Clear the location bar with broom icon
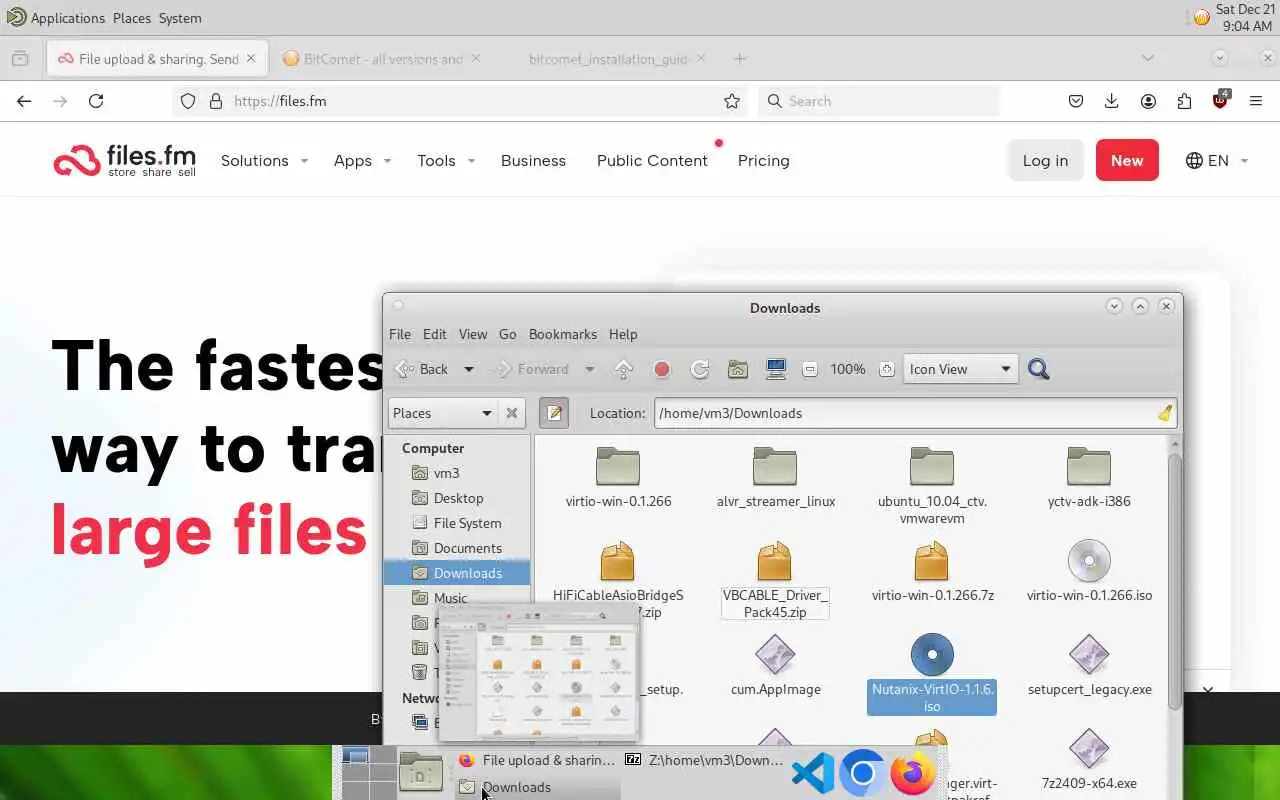Screen dimensions: 1280x800 click(1165, 413)
